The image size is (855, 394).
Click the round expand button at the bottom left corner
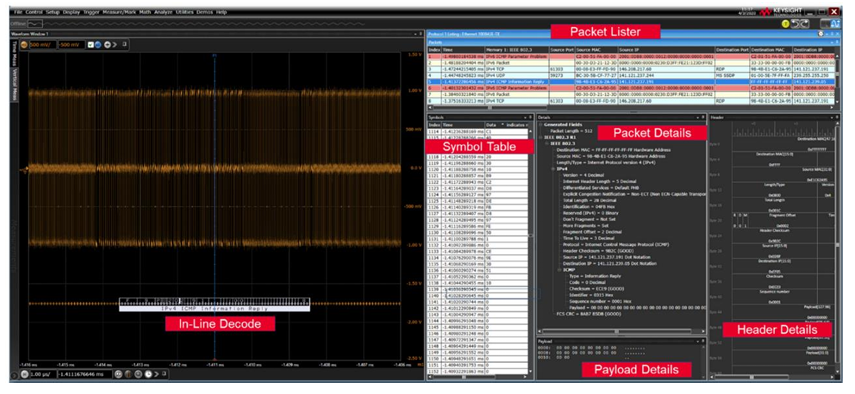(x=15, y=374)
